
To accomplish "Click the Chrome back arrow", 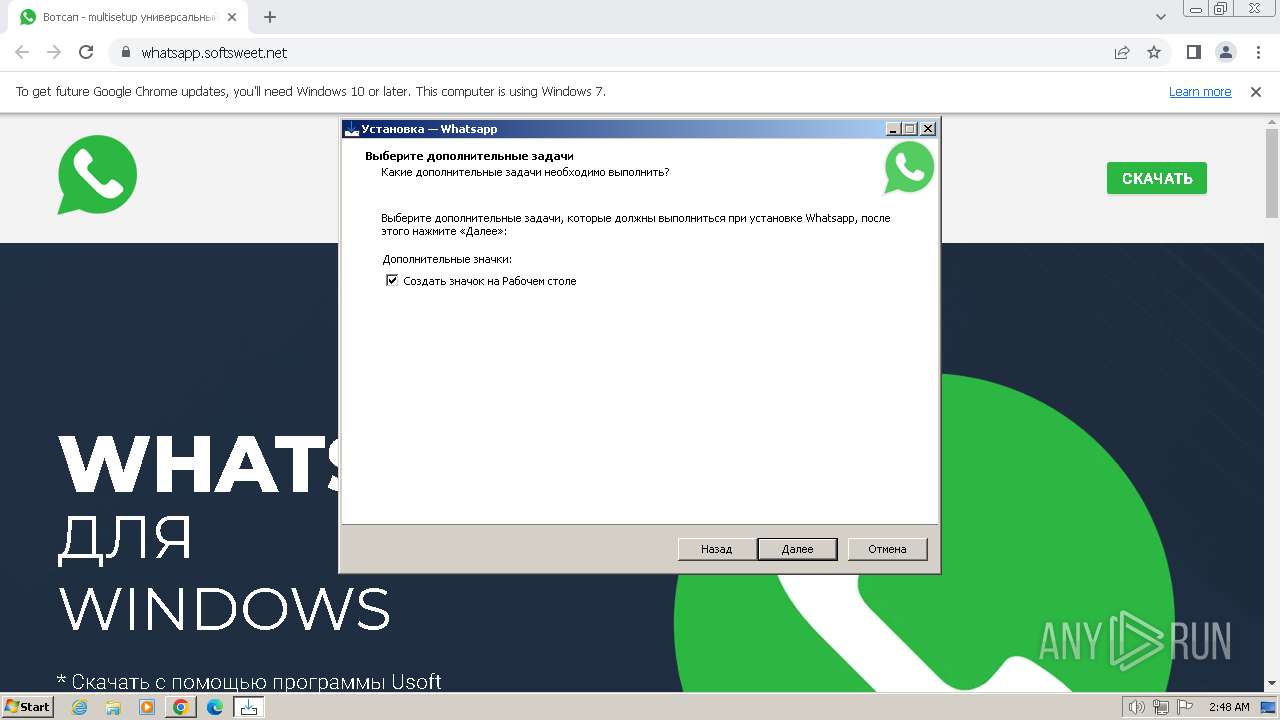I will (x=22, y=52).
